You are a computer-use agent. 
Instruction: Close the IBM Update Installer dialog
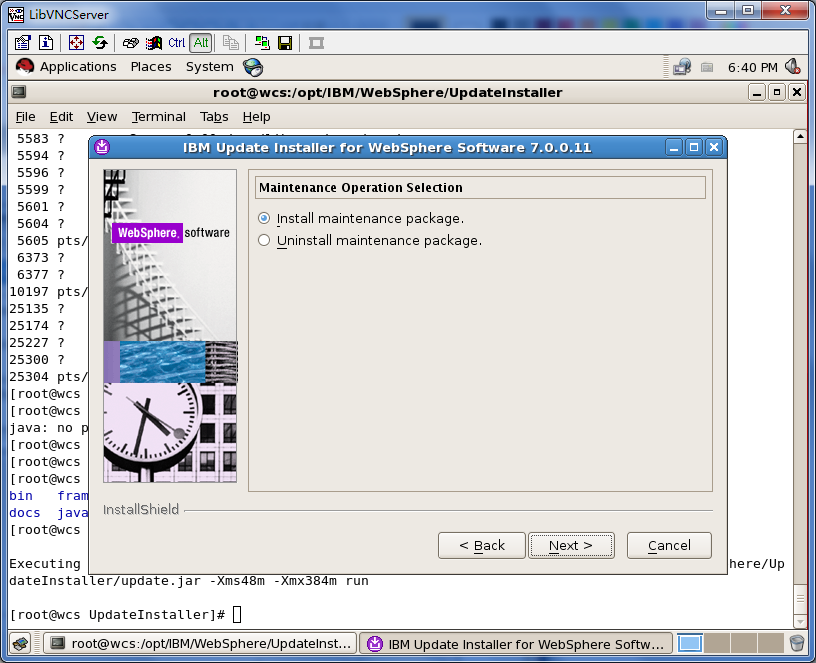pyautogui.click(x=714, y=148)
